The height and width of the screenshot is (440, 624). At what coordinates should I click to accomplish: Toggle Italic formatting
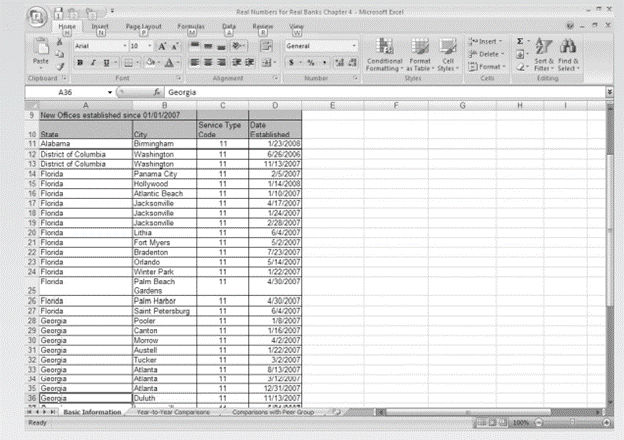point(93,62)
